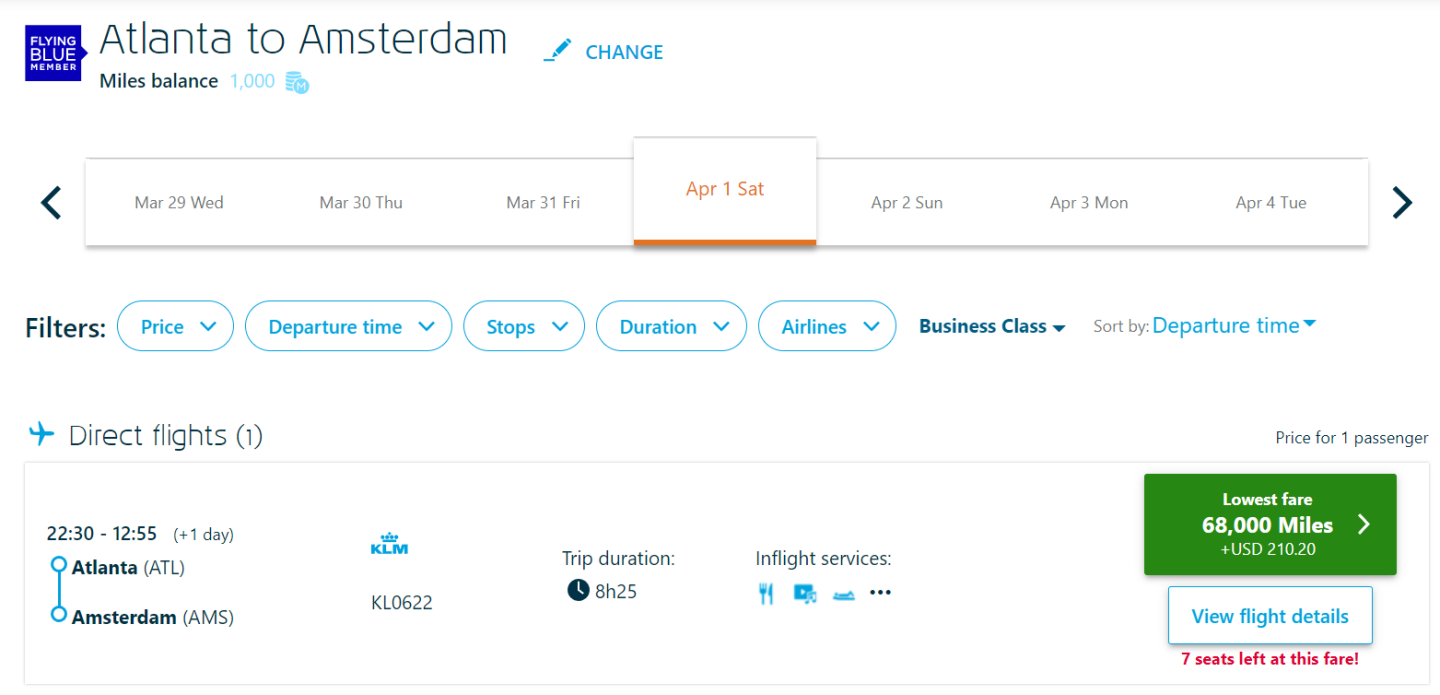Click the lie-flat seat service icon
Image resolution: width=1440 pixels, height=695 pixels.
pyautogui.click(x=843, y=595)
